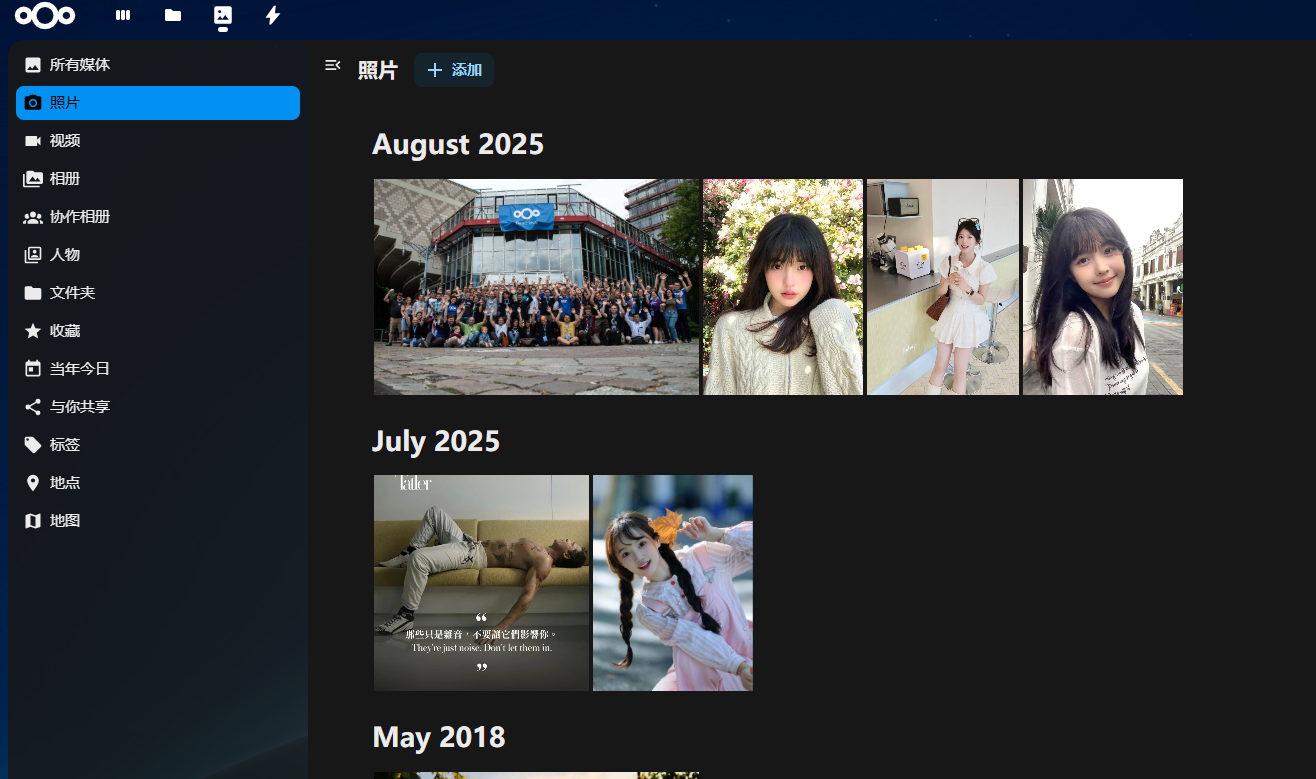This screenshot has width=1316, height=779.
Task: Open the Dashboard app icon in top bar
Action: [123, 15]
